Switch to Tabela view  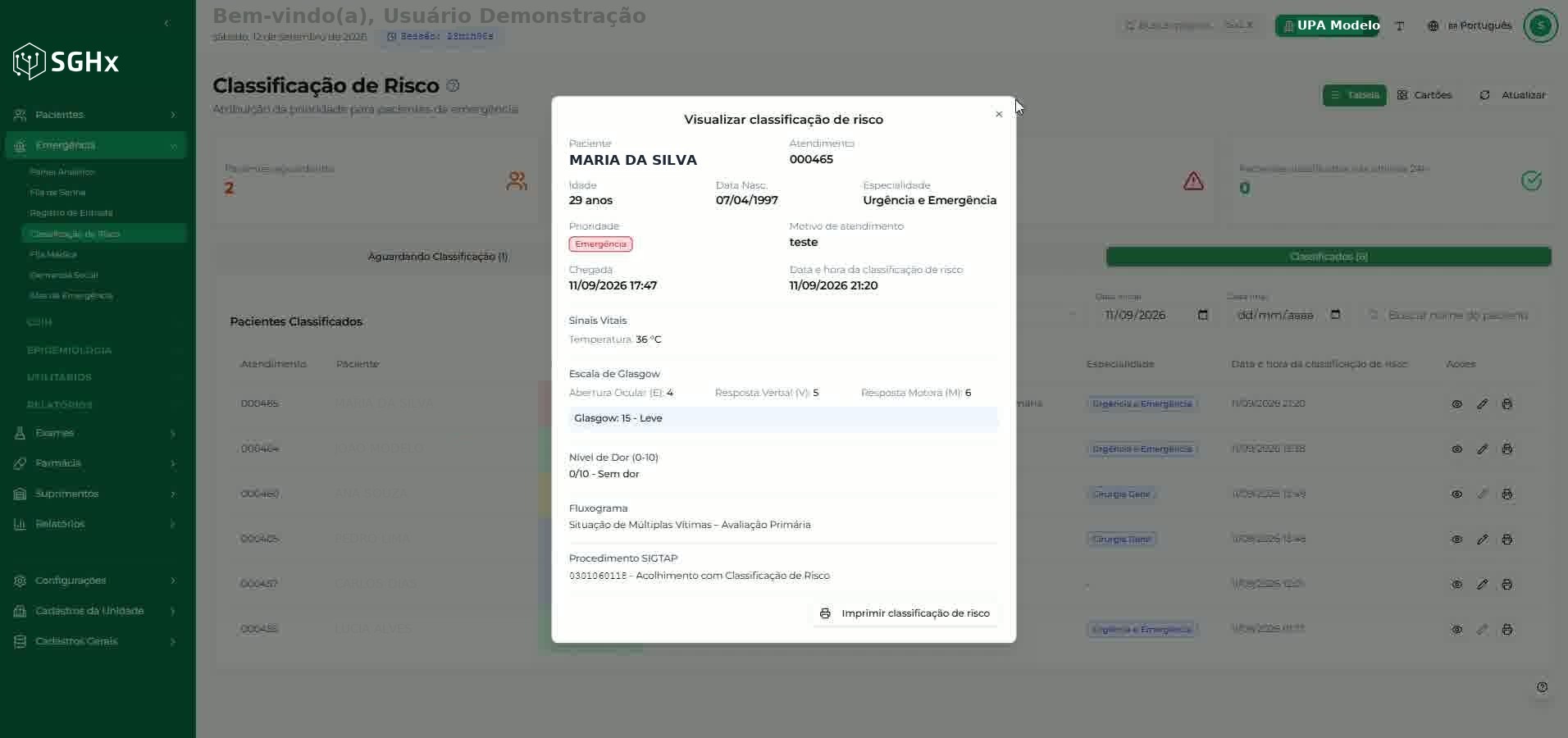coord(1354,95)
